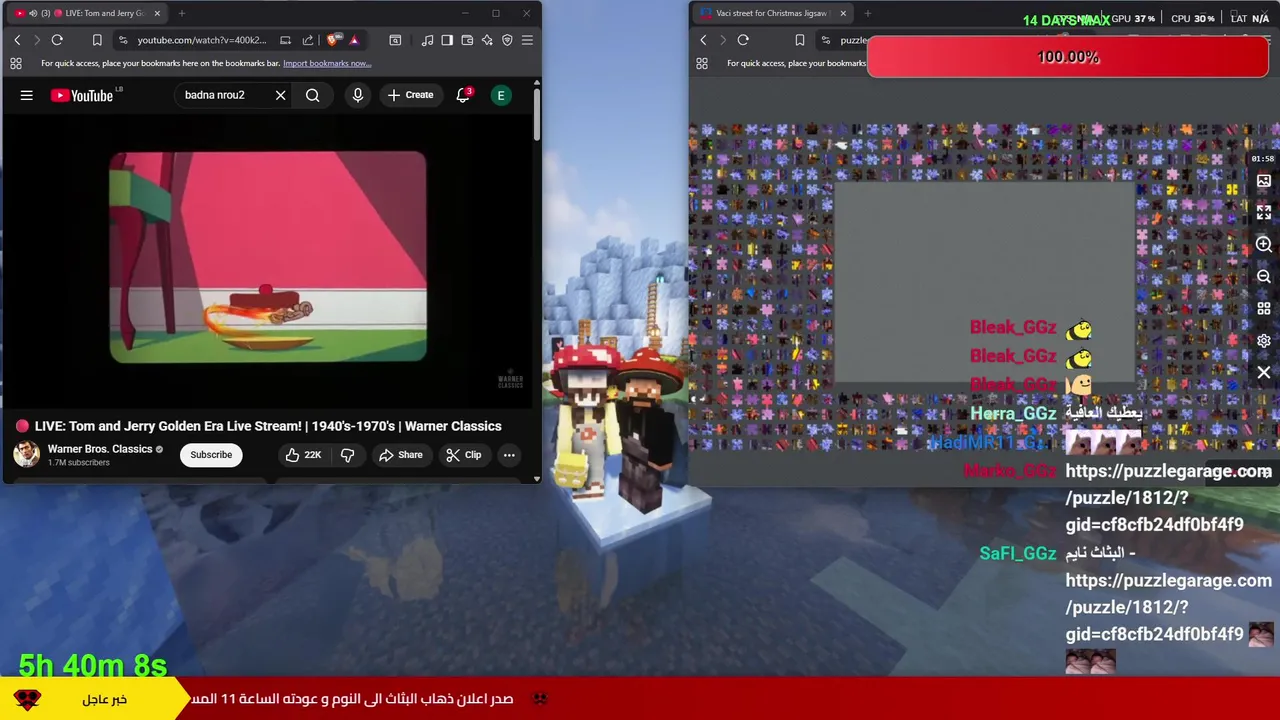Open the Brave Wallet icon

467,40
